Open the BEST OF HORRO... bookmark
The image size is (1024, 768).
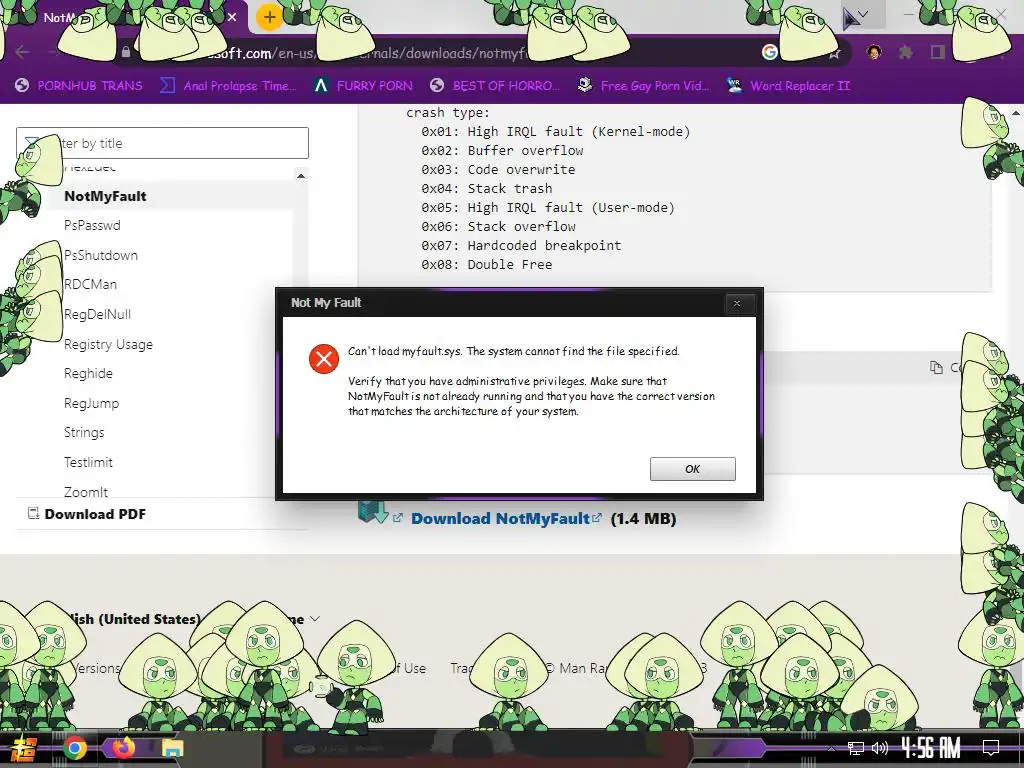click(495, 86)
